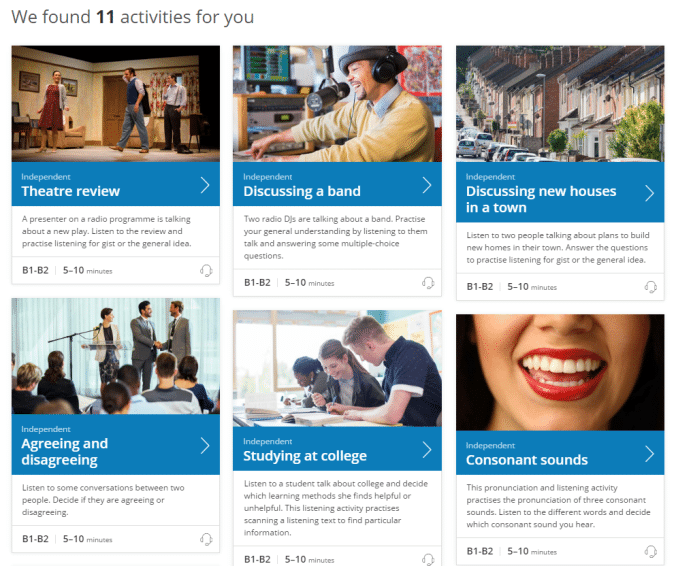Click Independent label above Discussing a band
676x566 pixels.
click(x=268, y=177)
